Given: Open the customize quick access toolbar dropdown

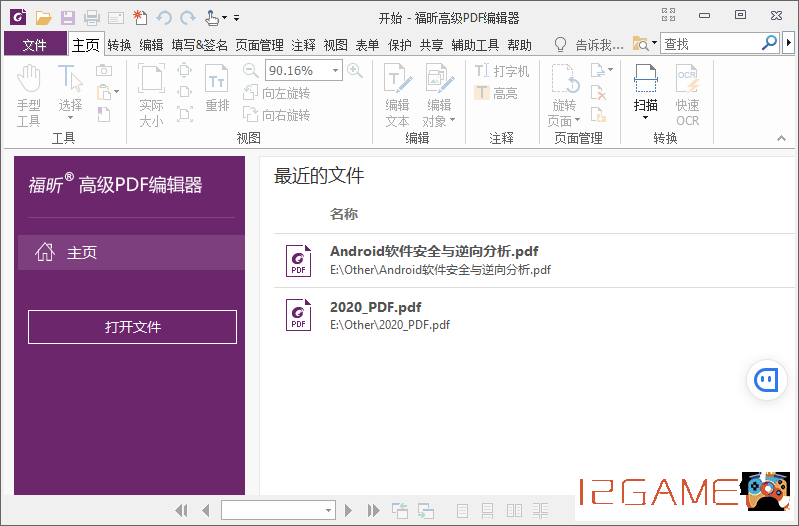Looking at the screenshot, I should point(236,18).
